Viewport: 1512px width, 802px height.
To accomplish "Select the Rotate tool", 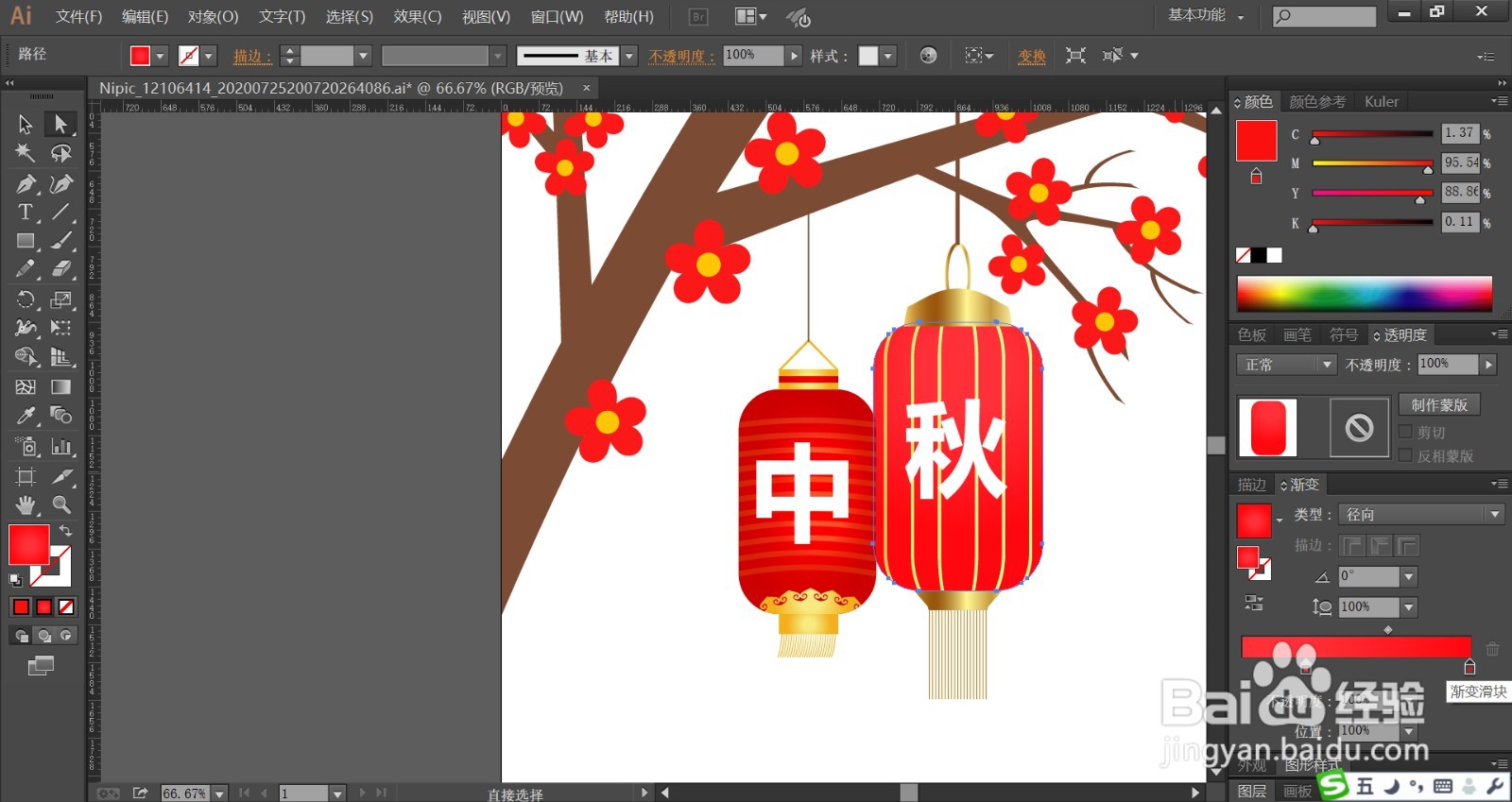I will 26,299.
